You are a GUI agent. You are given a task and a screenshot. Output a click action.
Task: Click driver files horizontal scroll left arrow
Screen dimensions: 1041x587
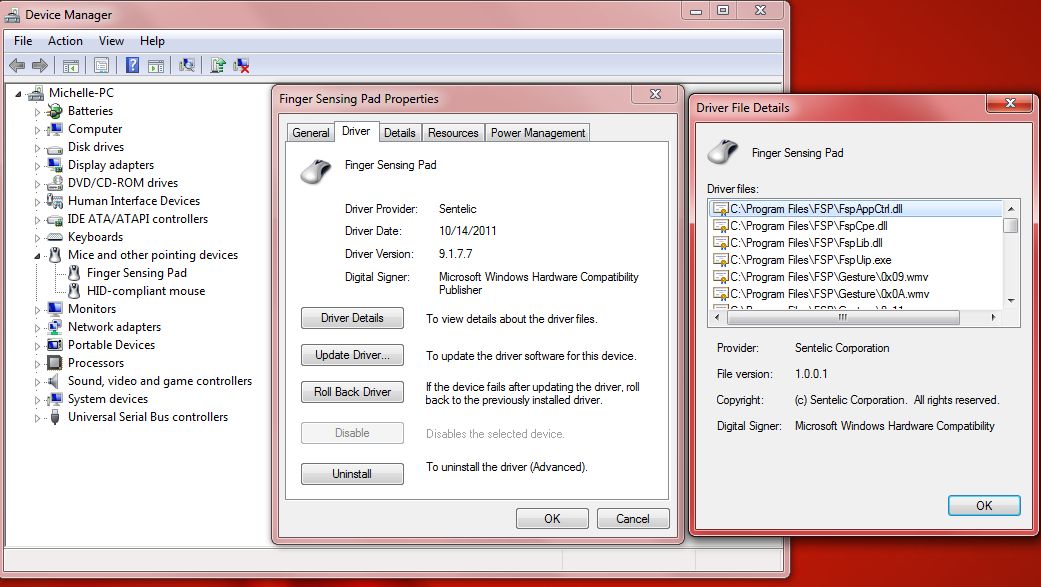pyautogui.click(x=717, y=317)
